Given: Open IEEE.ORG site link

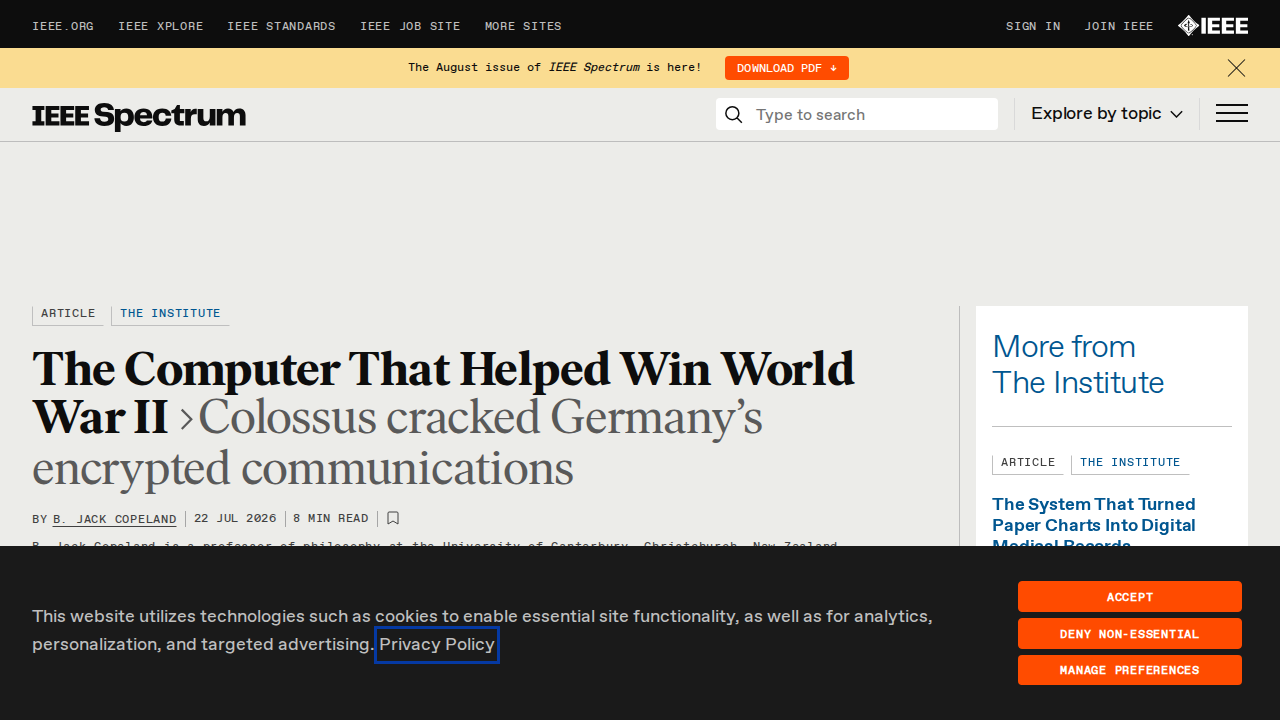Looking at the screenshot, I should point(63,27).
